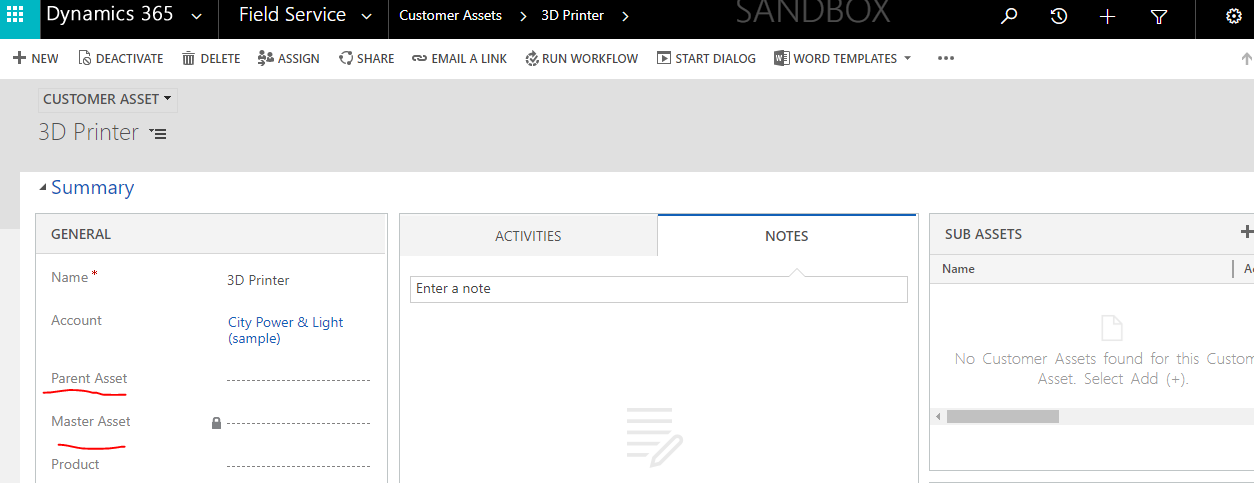Open CUSTOMER ASSET form selector dropdown
The width and height of the screenshot is (1254, 483).
[x=108, y=99]
